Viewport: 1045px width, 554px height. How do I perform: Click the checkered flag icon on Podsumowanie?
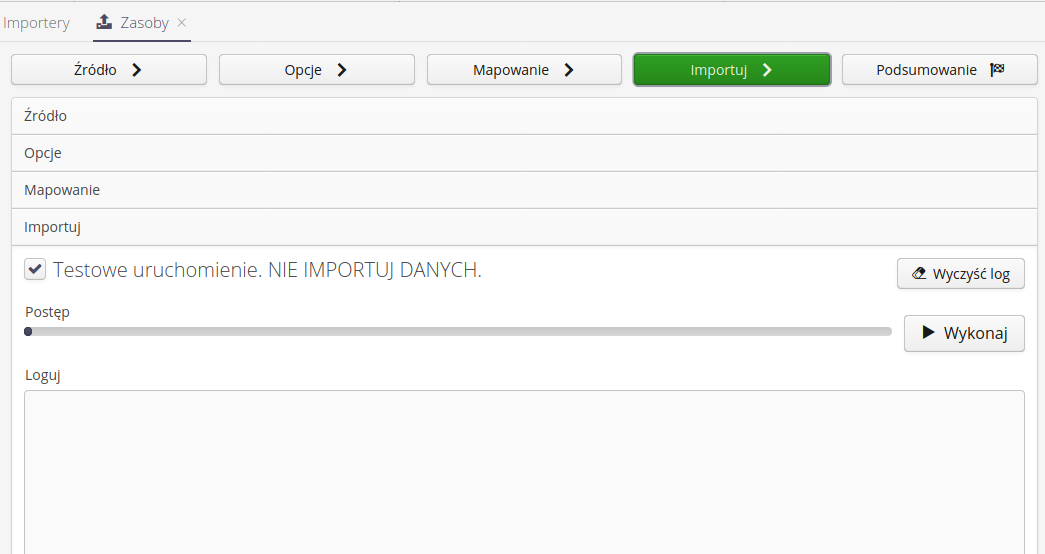point(997,69)
